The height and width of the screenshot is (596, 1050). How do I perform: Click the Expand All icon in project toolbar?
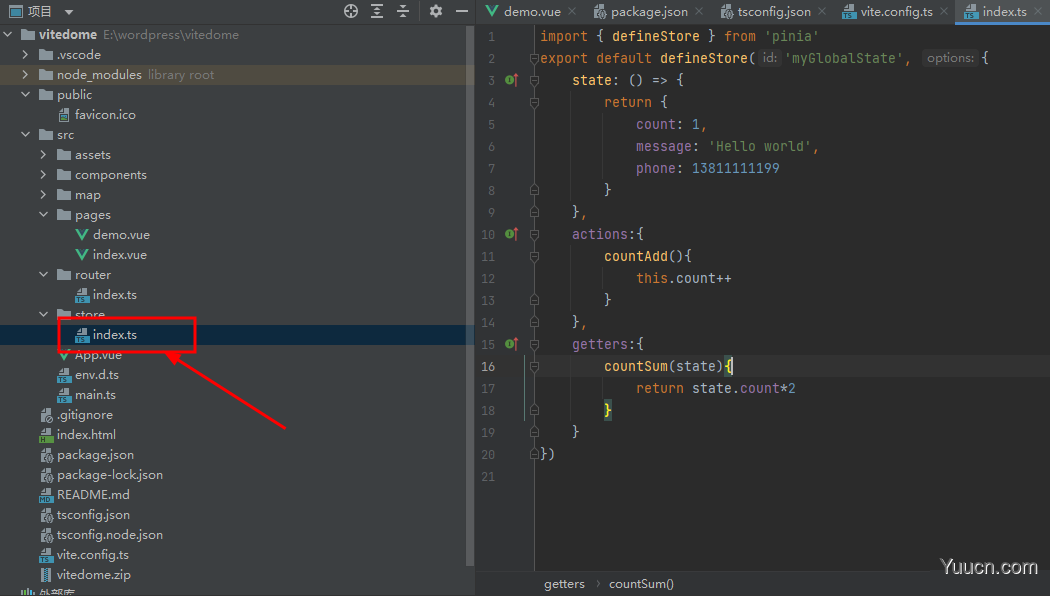pos(377,11)
